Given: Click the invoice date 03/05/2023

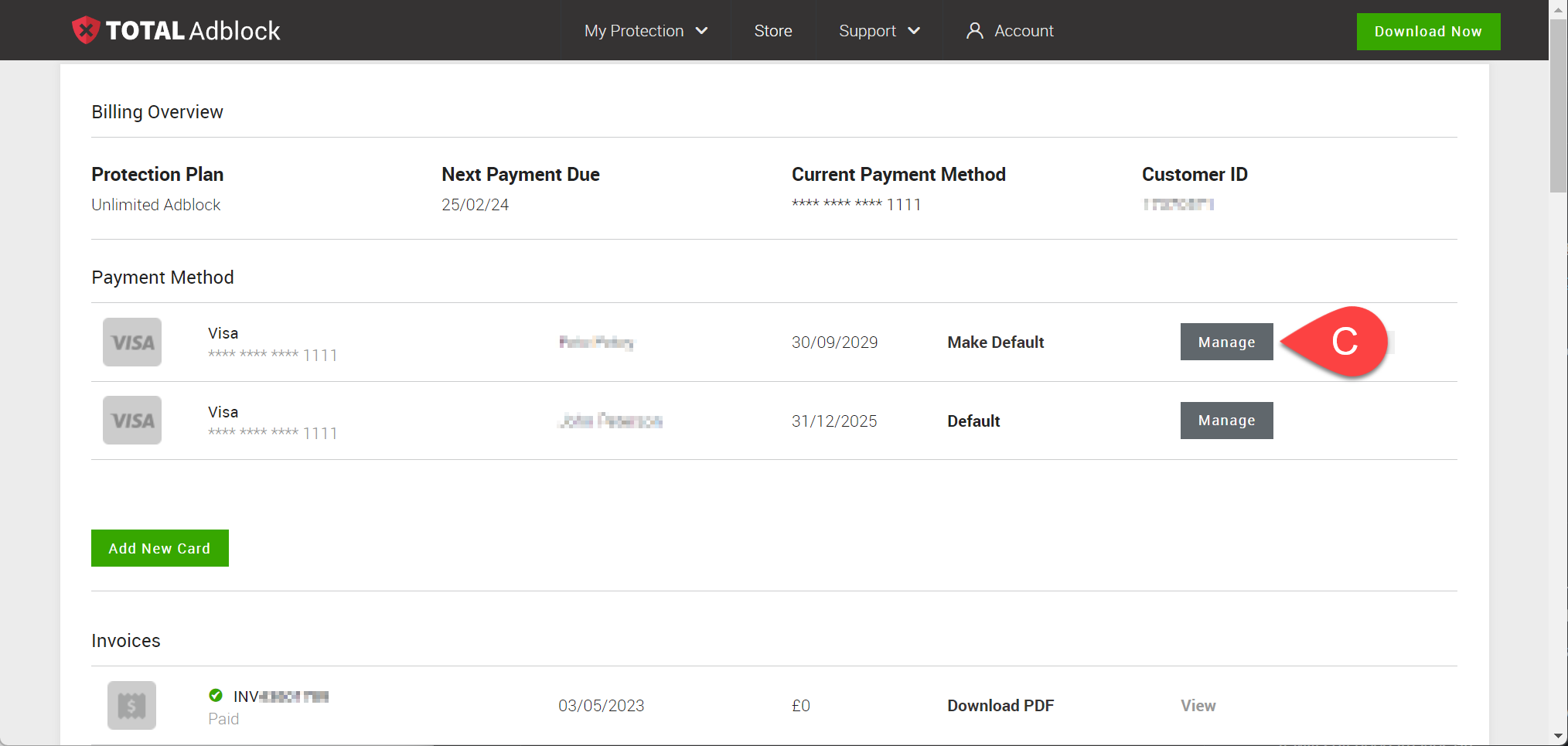Looking at the screenshot, I should 601,705.
